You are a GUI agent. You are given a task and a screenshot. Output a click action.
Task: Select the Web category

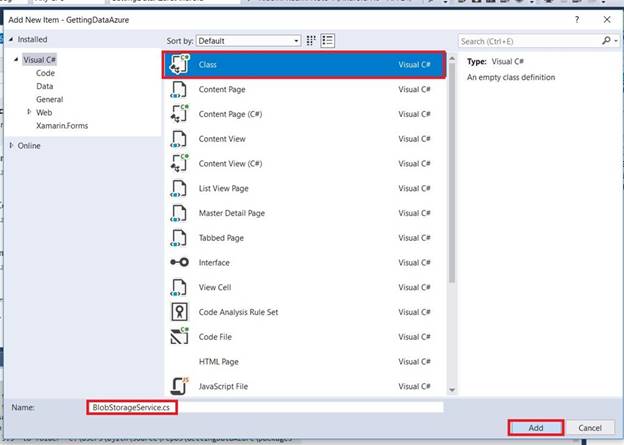pos(44,113)
